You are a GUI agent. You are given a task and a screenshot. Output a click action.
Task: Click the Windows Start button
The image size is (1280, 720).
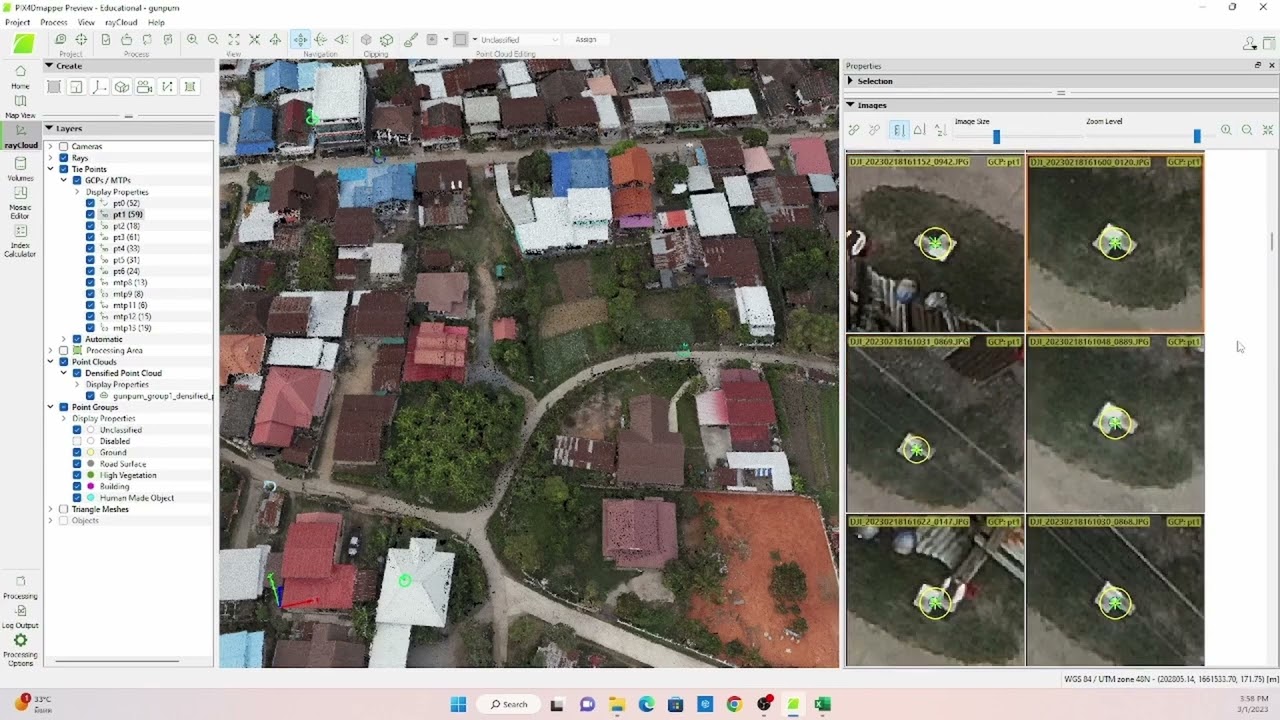[458, 704]
